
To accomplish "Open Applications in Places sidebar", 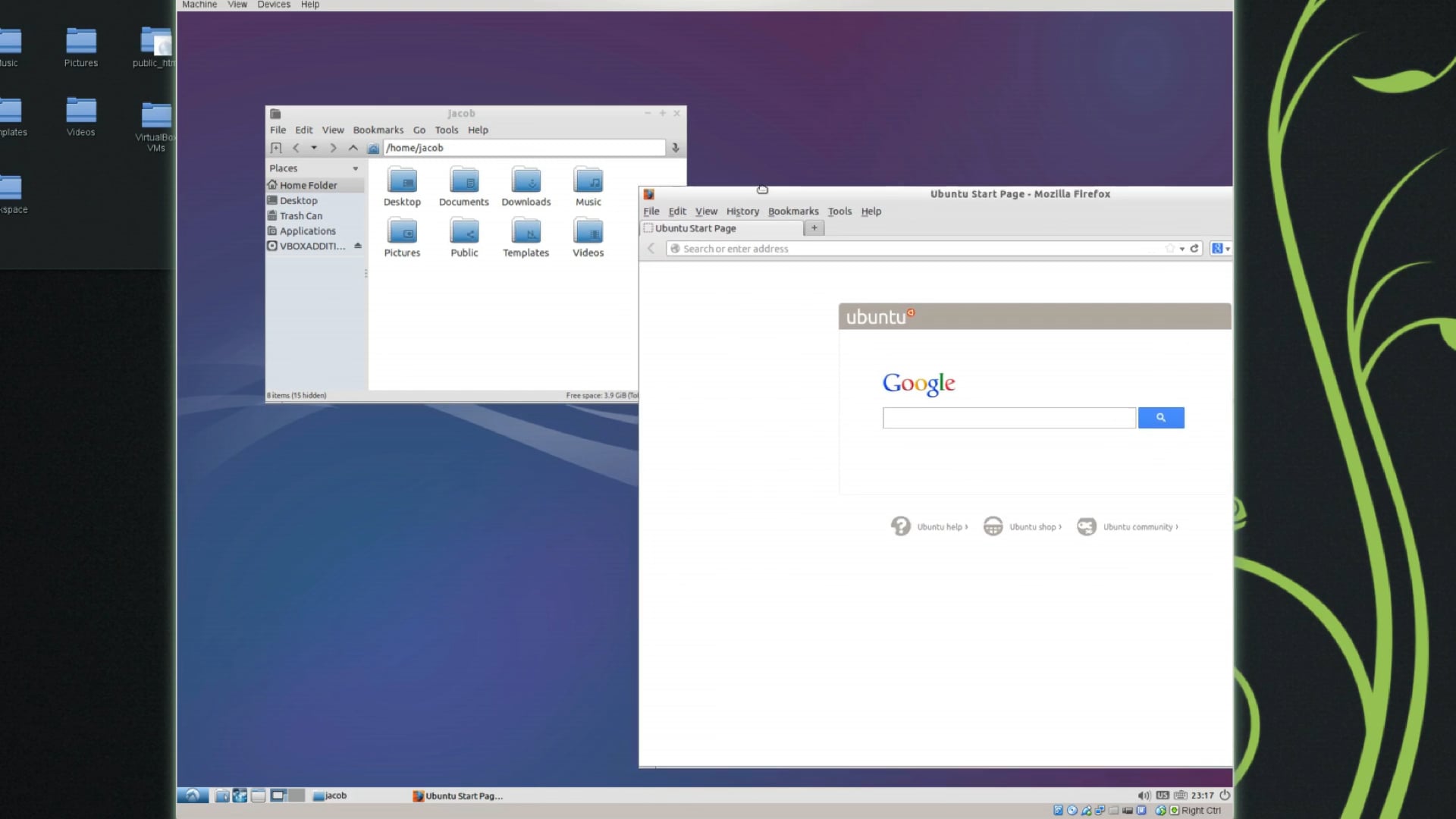I will point(315,231).
